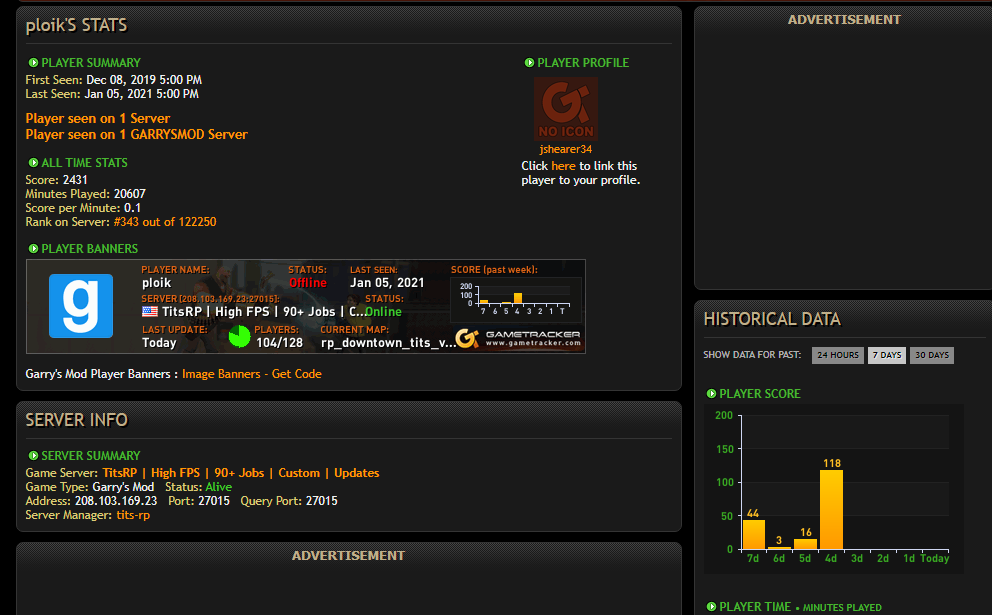Click the ploik'S STATS heading
The height and width of the screenshot is (615, 992).
coord(76,25)
